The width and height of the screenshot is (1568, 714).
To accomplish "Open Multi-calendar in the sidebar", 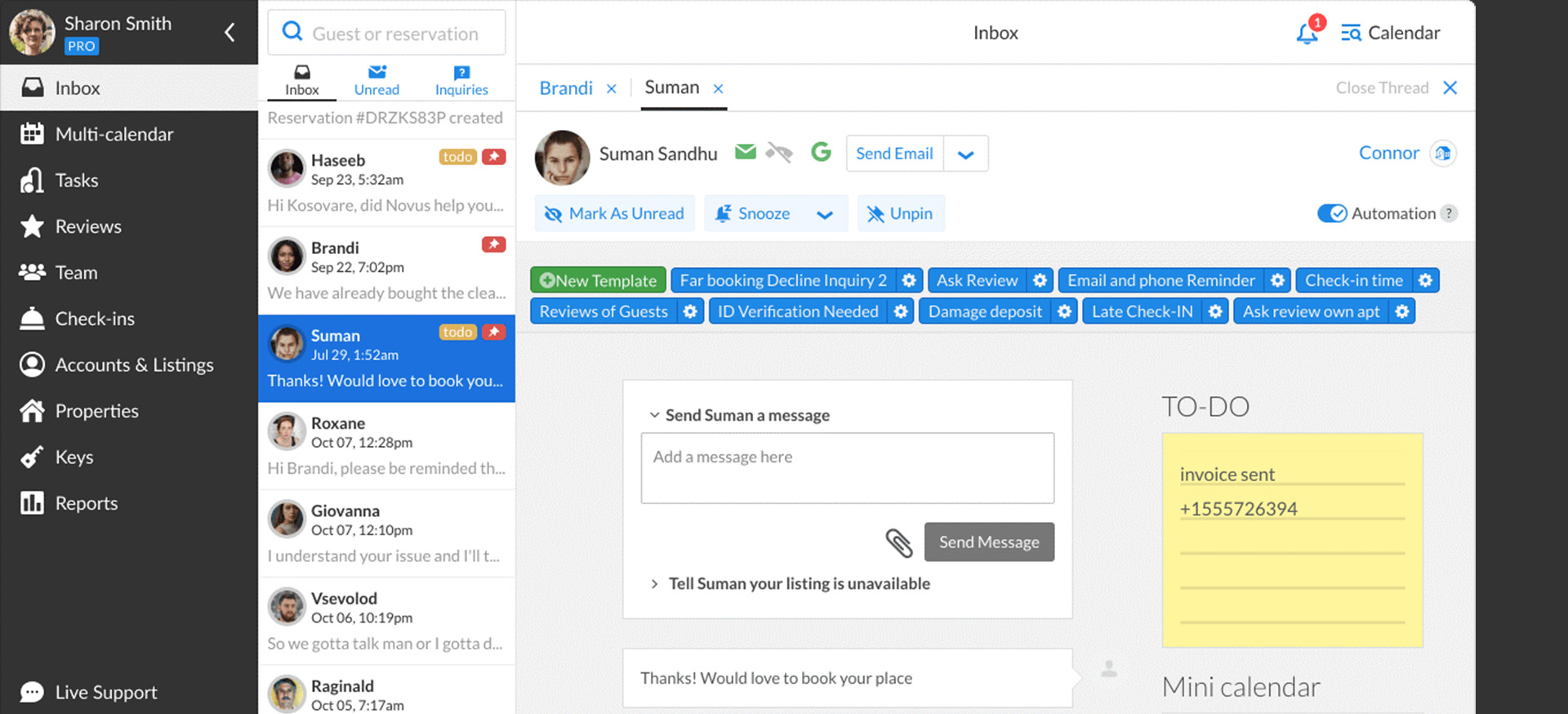I will click(129, 134).
